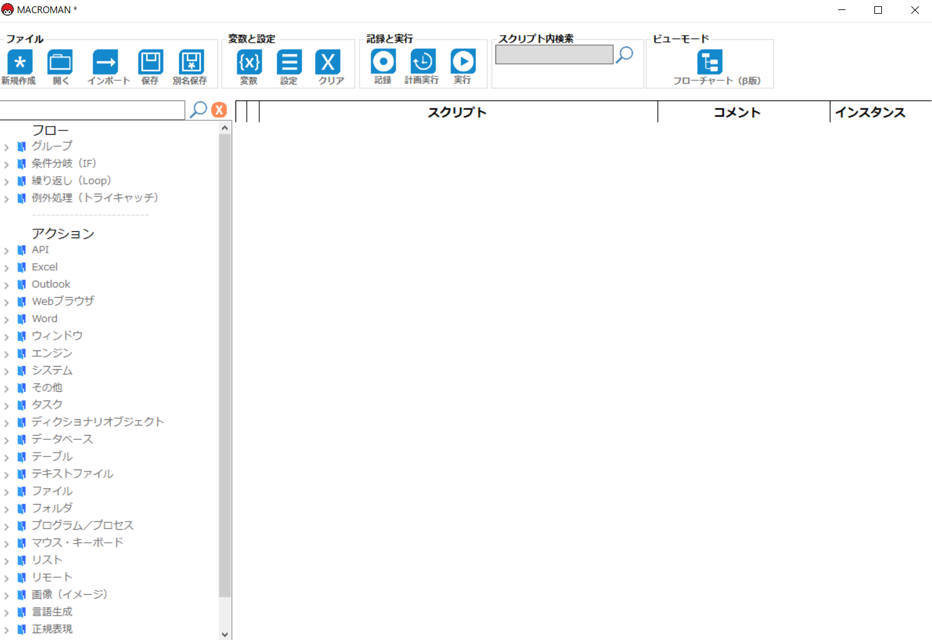Image resolution: width=932 pixels, height=640 pixels.
Task: Select the 正規表現 tree item
Action: point(52,629)
